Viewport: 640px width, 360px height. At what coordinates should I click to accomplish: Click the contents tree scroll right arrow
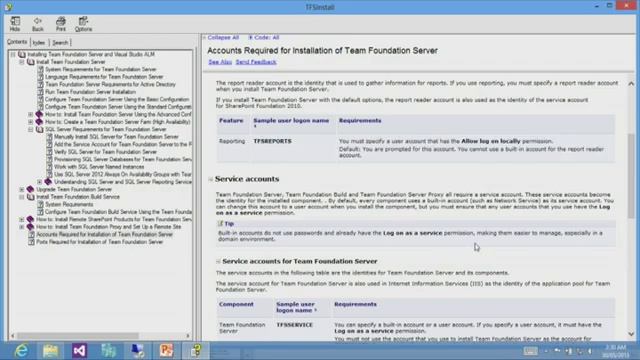(188, 336)
